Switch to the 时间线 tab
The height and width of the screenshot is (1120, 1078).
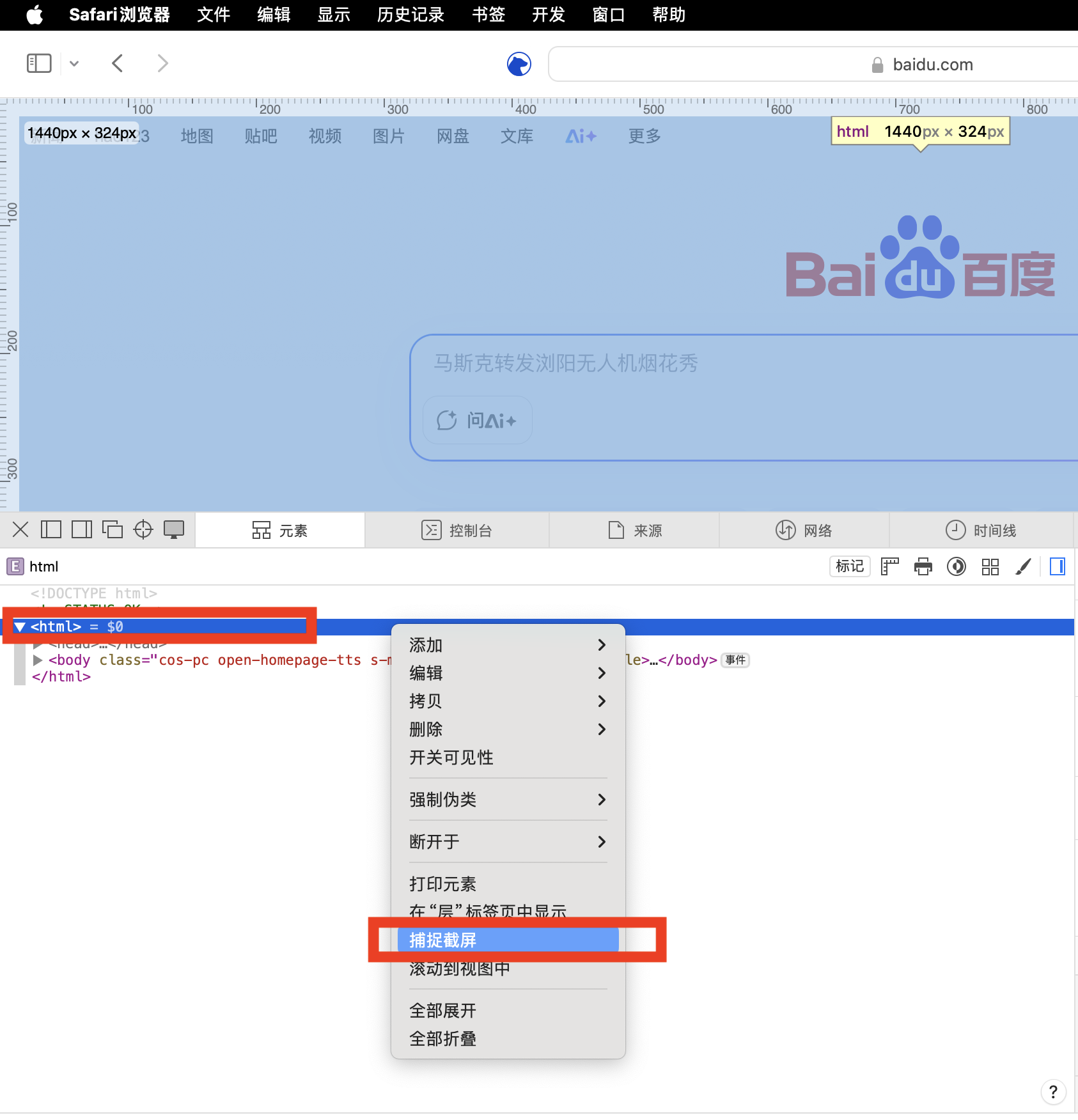pos(981,530)
